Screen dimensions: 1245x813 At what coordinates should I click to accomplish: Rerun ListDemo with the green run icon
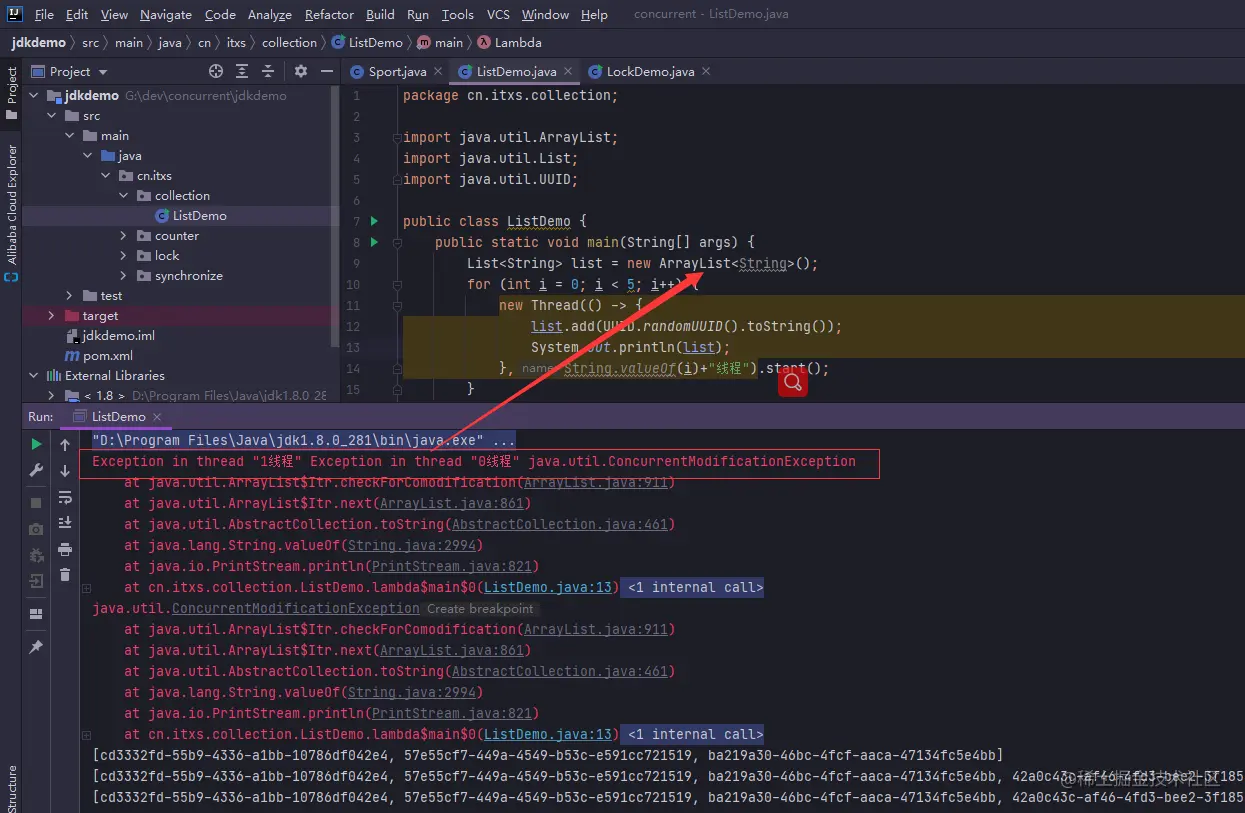tap(36, 444)
